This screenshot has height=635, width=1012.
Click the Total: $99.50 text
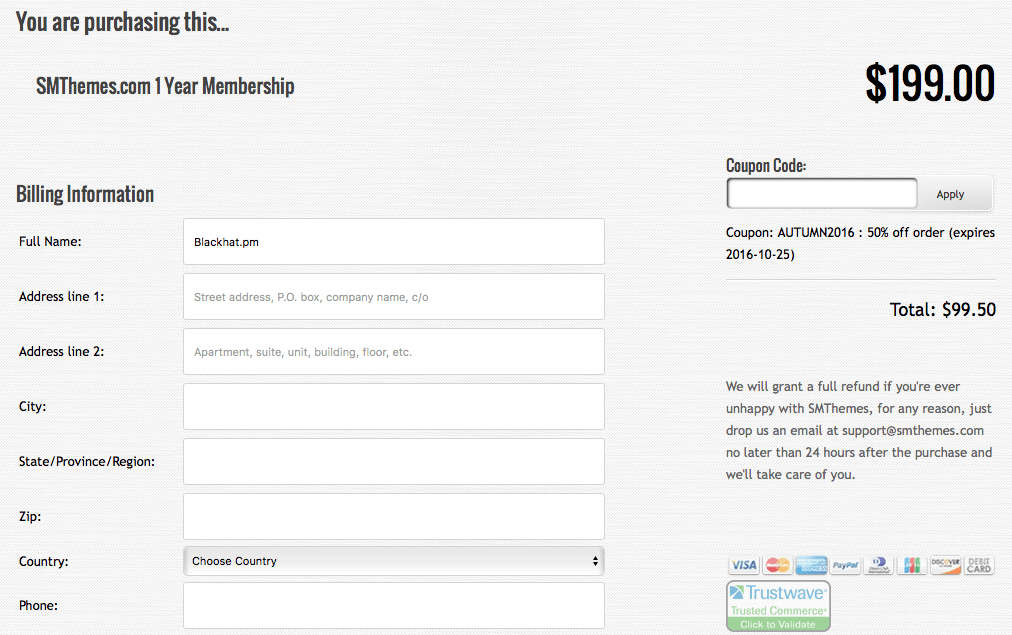(x=942, y=310)
